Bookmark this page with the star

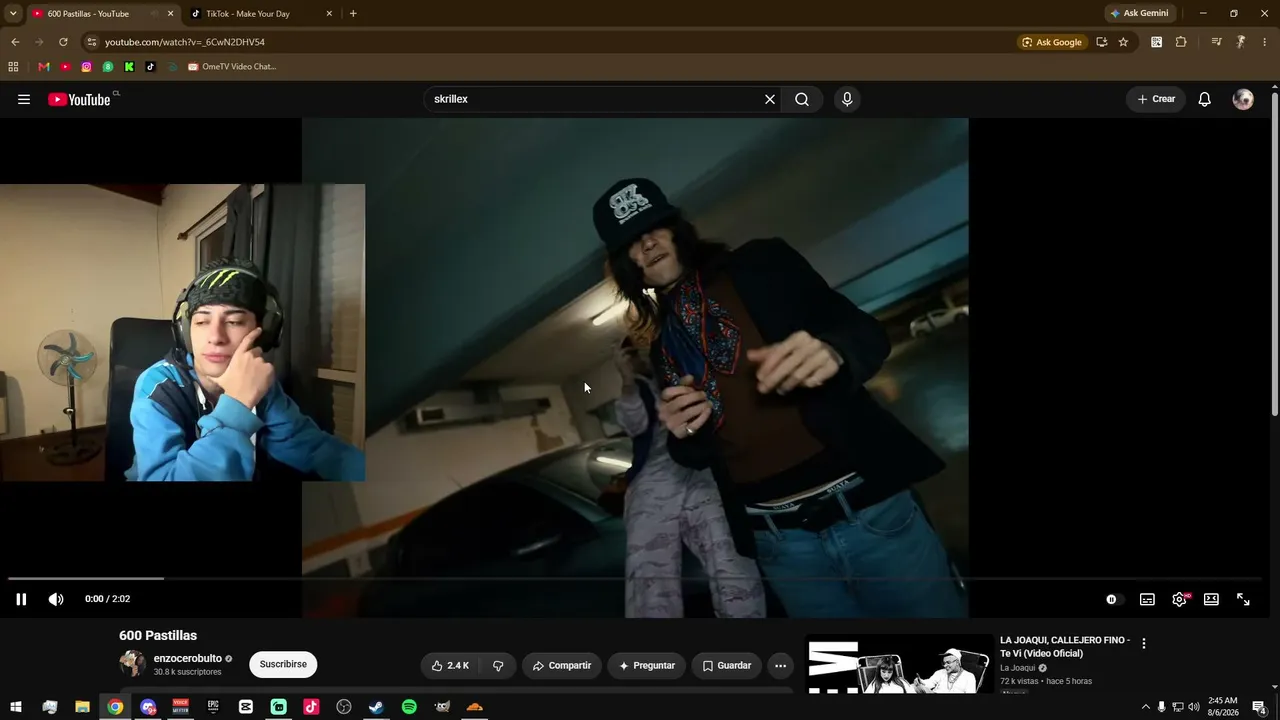point(1123,42)
